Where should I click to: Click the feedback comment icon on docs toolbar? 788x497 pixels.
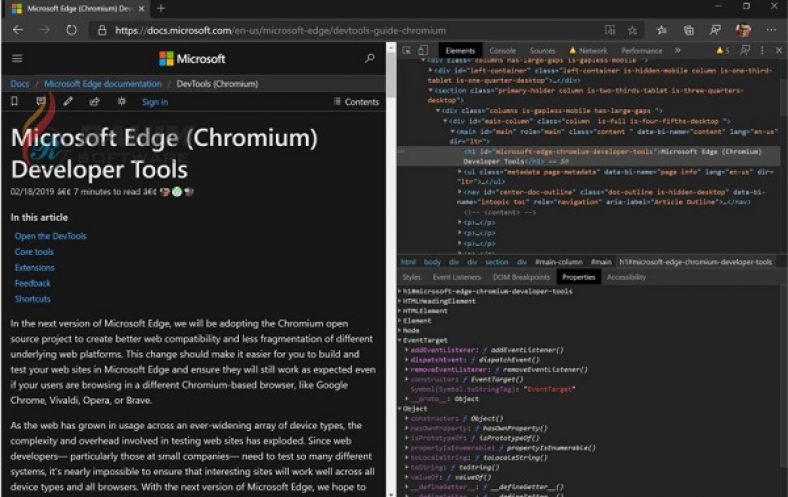tap(41, 102)
